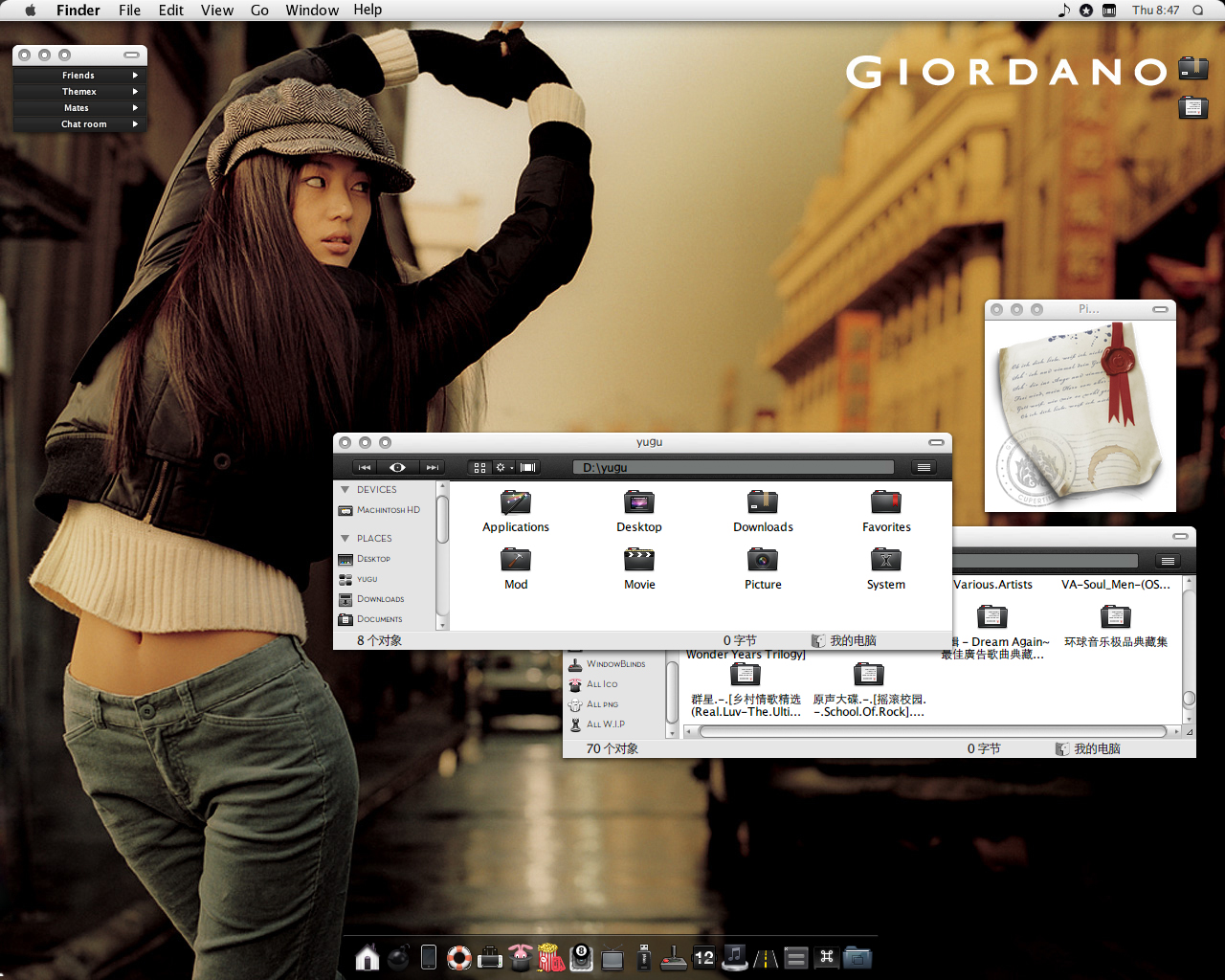Open the TV icon in the dock
The width and height of the screenshot is (1225, 980).
click(612, 958)
